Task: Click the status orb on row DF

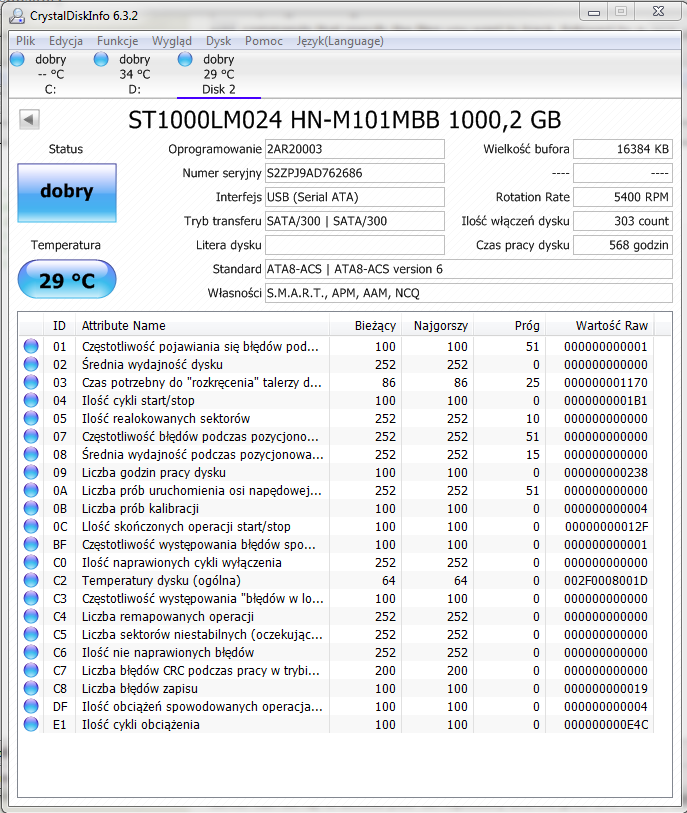Action: click(31, 706)
